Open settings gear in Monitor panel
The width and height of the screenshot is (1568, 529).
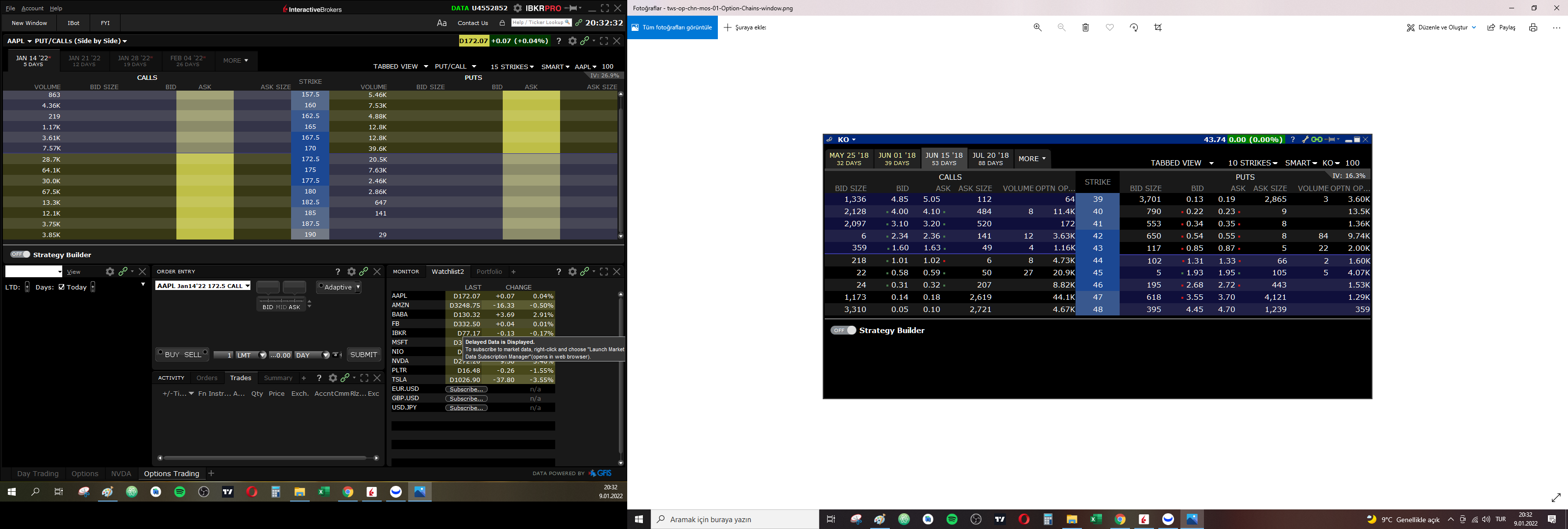pyautogui.click(x=572, y=271)
